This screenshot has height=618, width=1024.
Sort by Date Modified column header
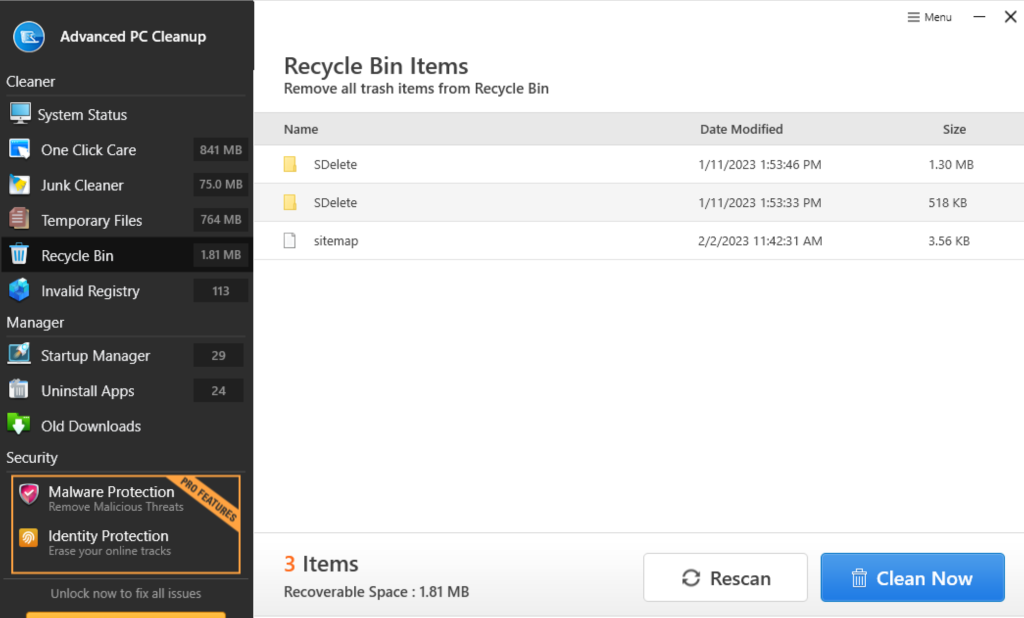tap(741, 129)
